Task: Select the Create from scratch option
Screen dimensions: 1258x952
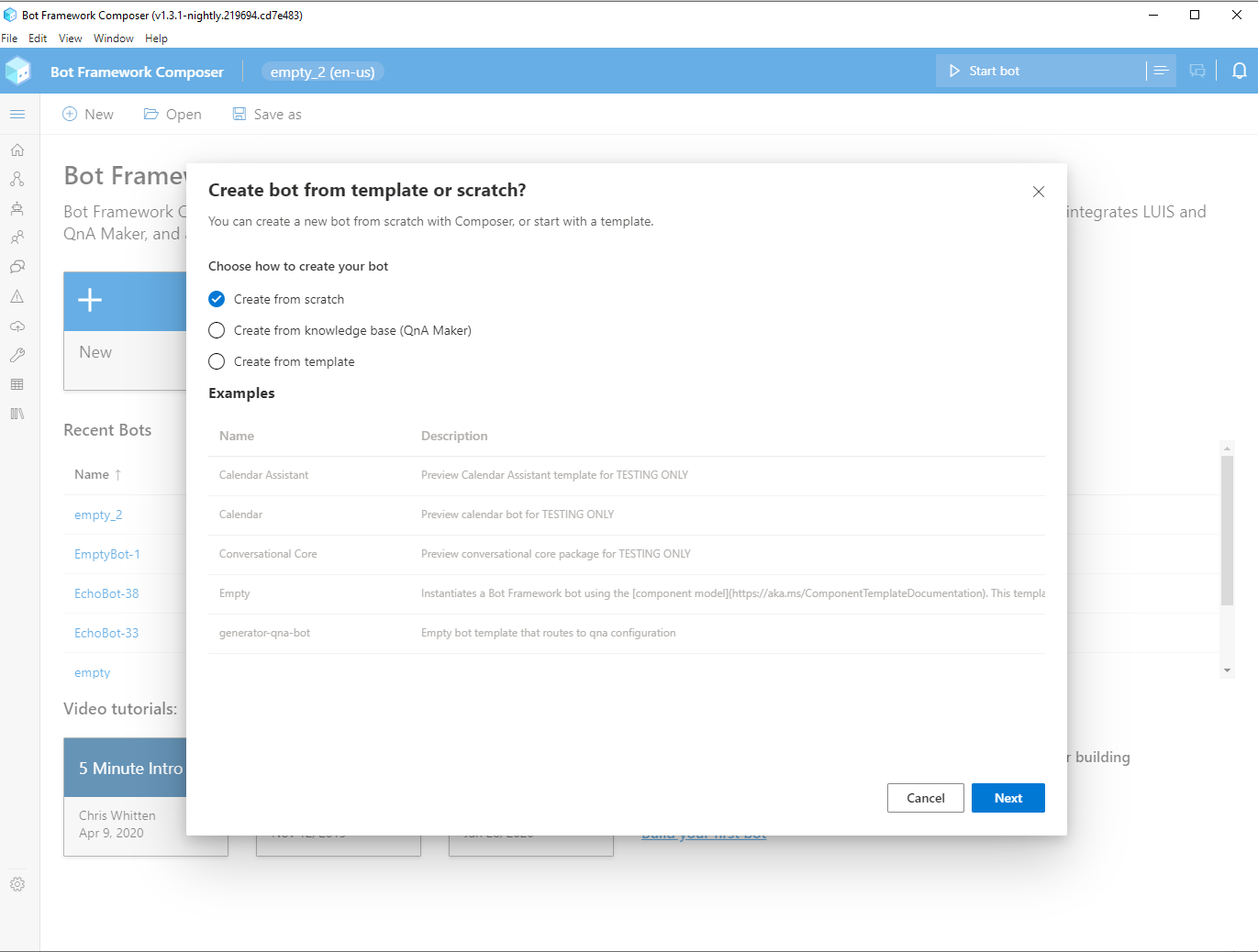Action: click(x=217, y=299)
